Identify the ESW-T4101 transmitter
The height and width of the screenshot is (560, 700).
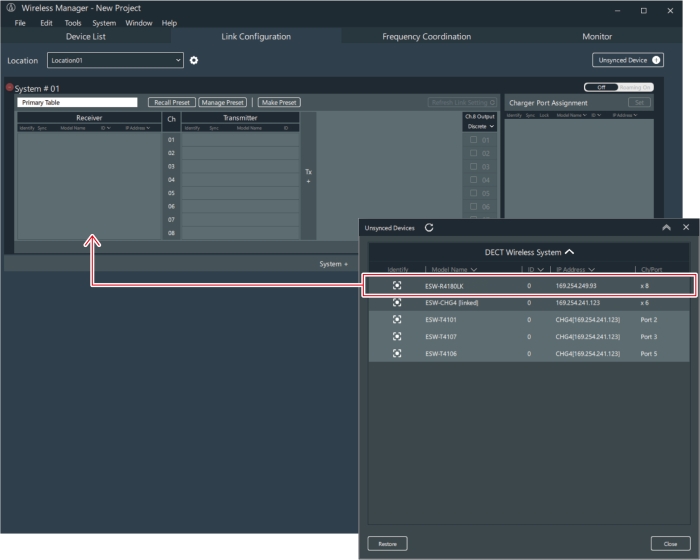coord(397,320)
